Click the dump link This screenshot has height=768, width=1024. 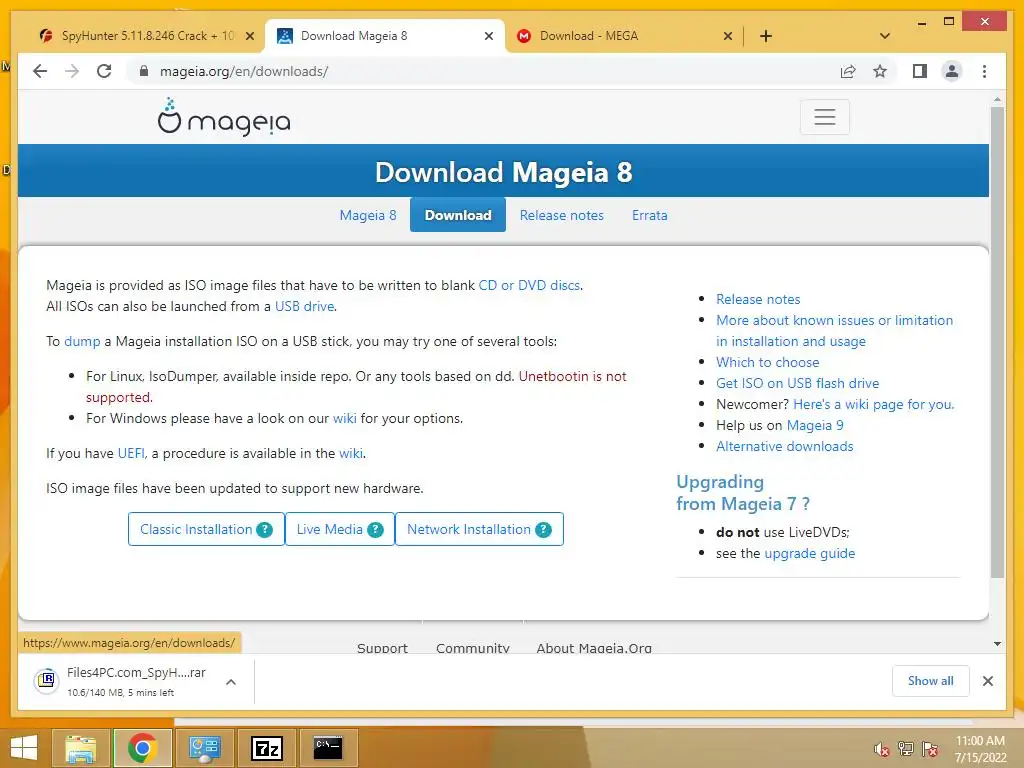click(x=82, y=342)
